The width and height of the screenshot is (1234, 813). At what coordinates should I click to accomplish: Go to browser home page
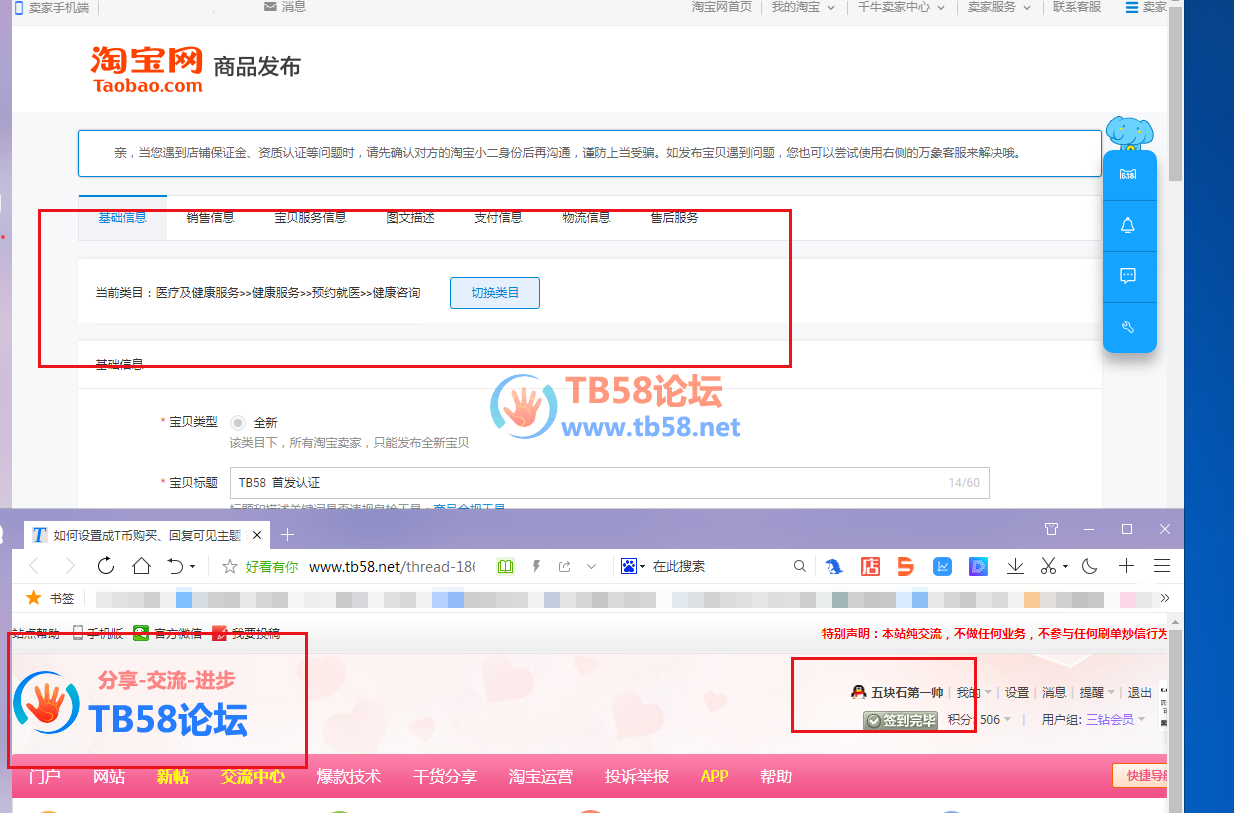141,566
